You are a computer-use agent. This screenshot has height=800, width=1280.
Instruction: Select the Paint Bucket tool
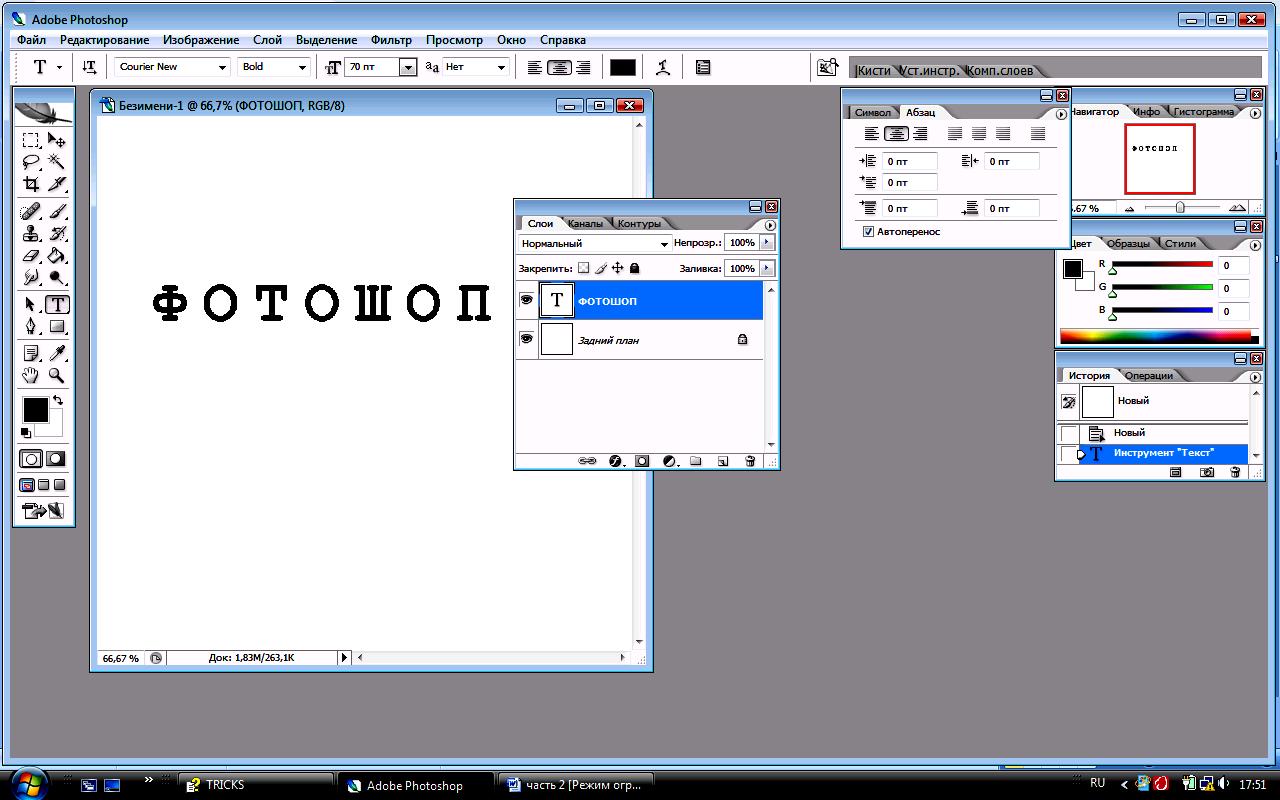tap(57, 256)
